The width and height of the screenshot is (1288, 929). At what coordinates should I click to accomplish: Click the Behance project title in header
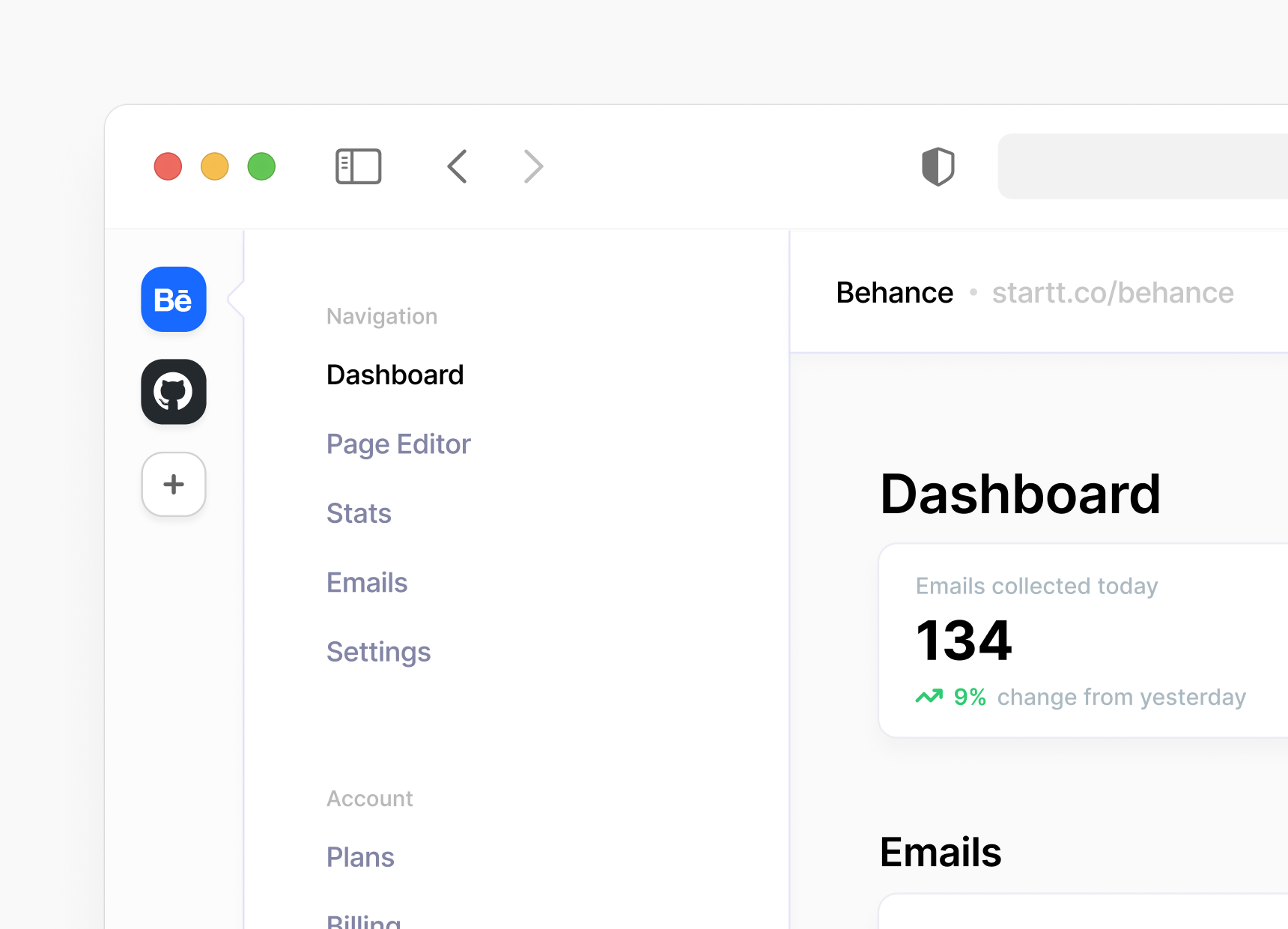(895, 292)
